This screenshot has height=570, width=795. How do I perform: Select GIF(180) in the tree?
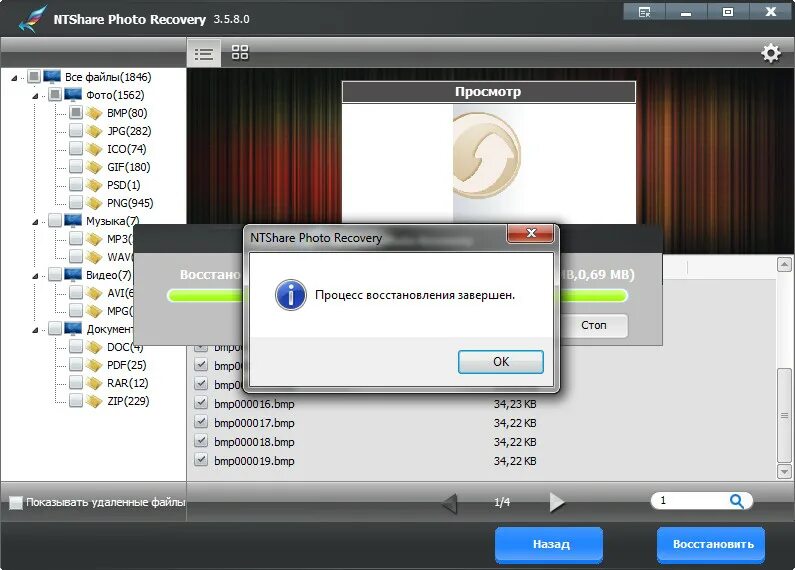coord(129,167)
